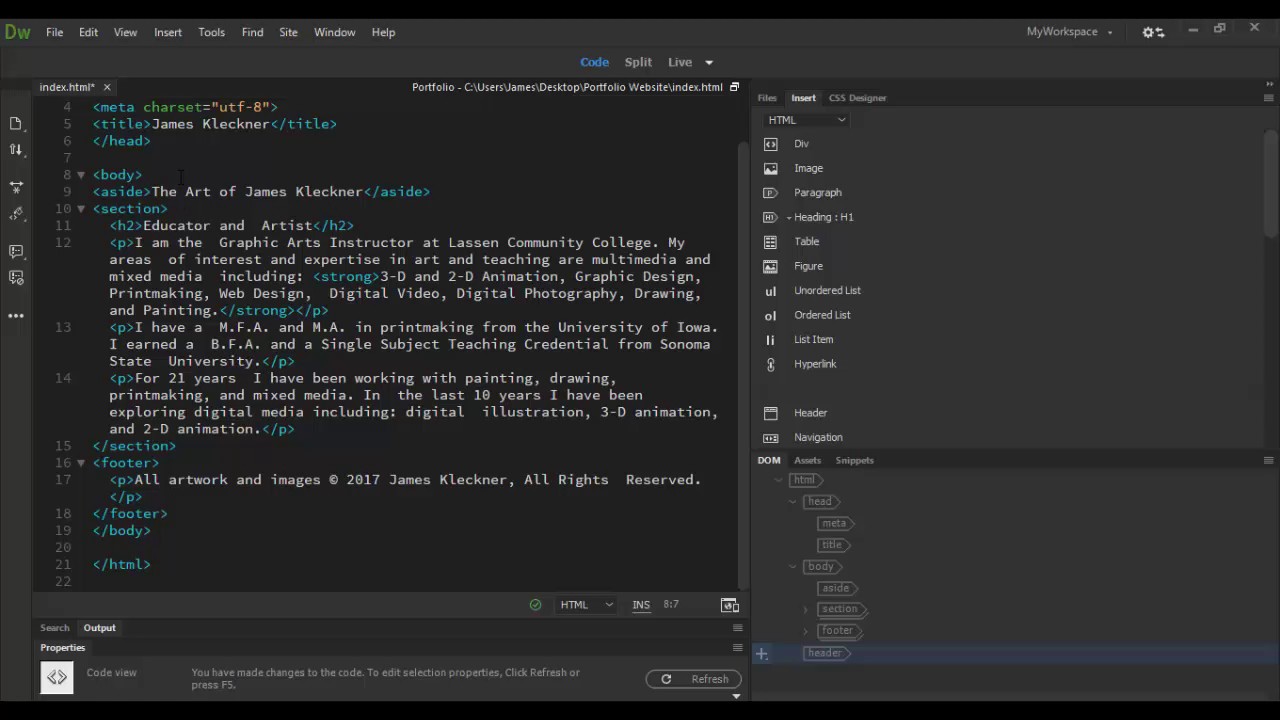Click Remove Comment icon
The image size is (1280, 720).
(16, 278)
